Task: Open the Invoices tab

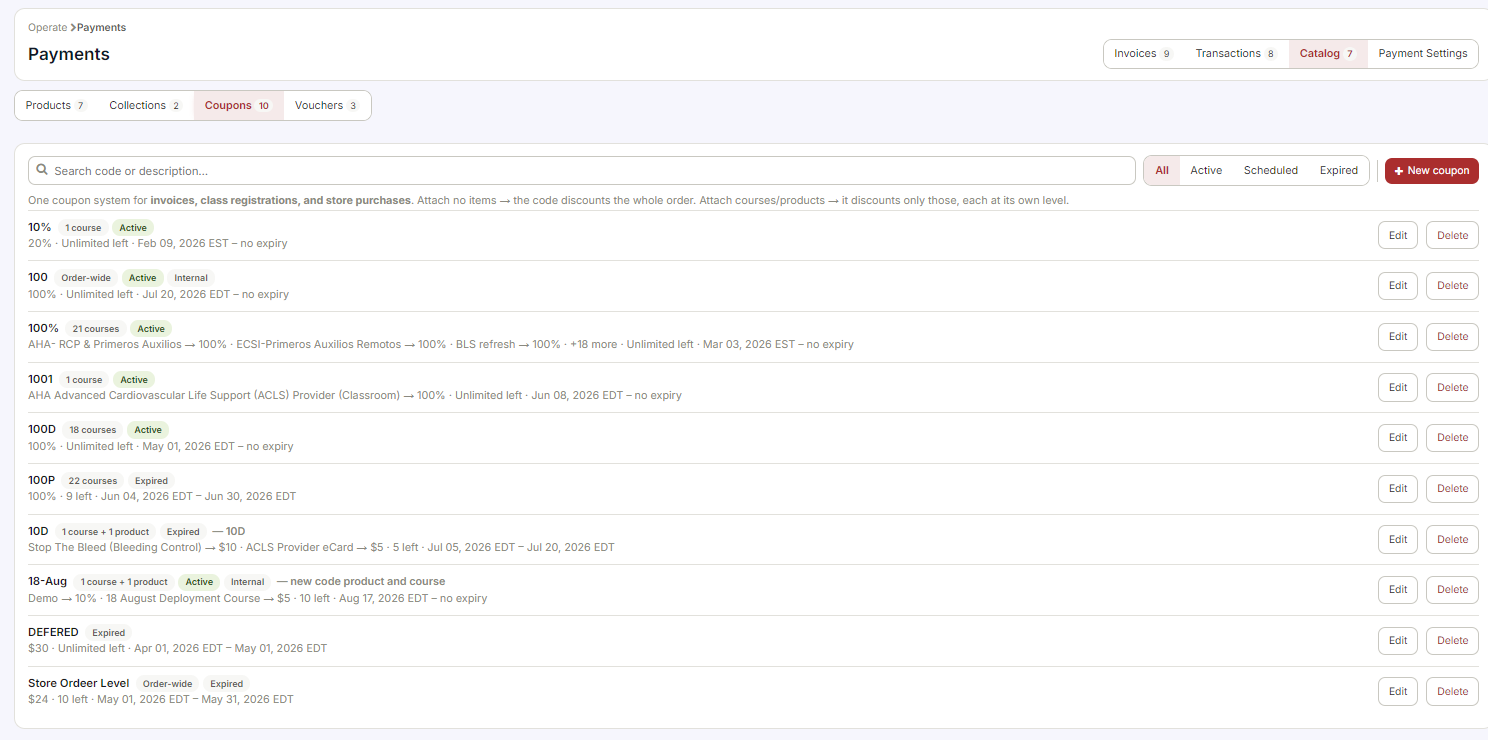Action: pos(1143,54)
